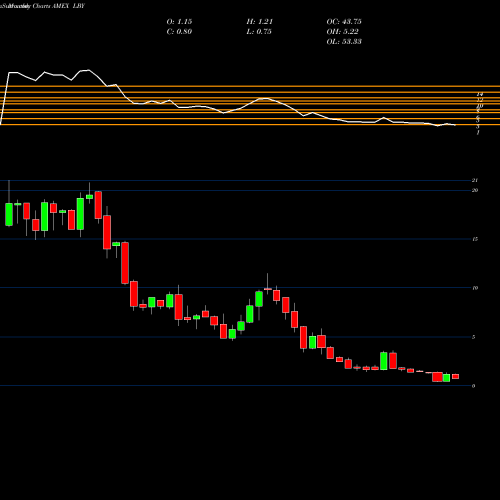
Task: Click the candlestick price axis label '0'
Action: 473,386
